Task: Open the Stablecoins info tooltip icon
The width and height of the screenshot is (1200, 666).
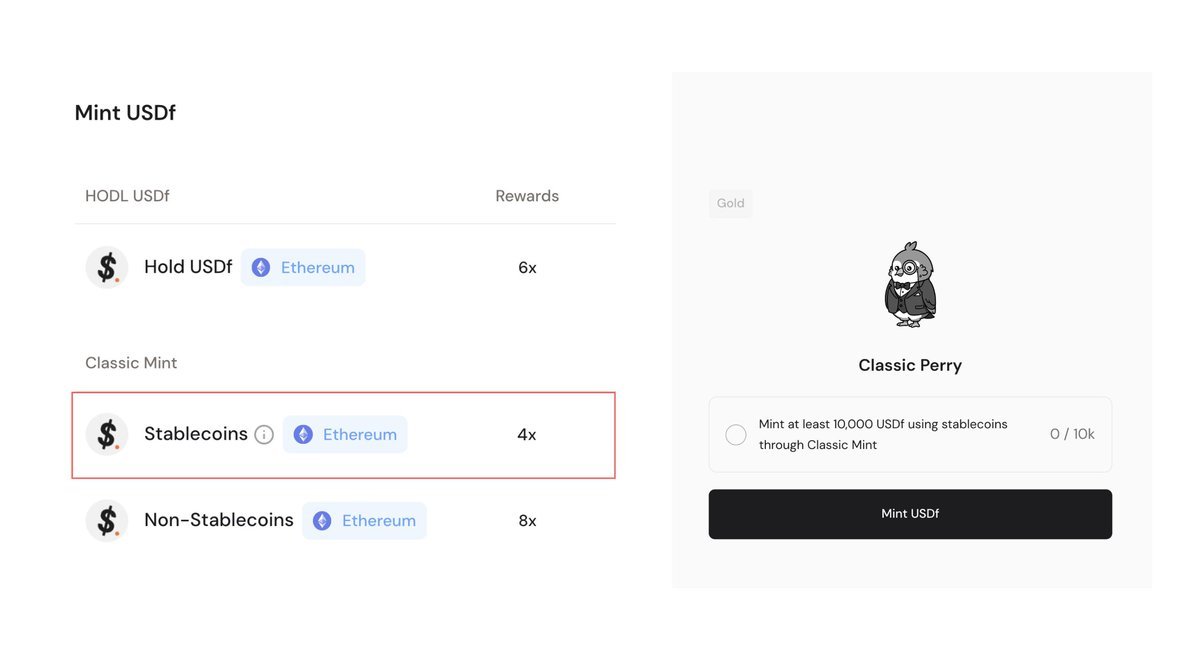Action: tap(264, 435)
